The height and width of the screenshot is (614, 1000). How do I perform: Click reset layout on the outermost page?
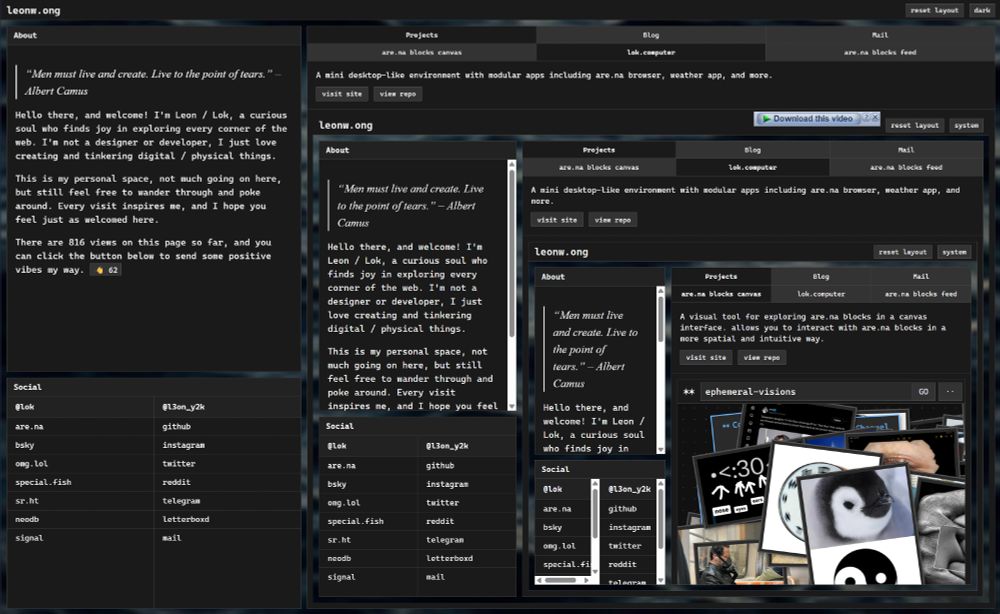(x=934, y=10)
